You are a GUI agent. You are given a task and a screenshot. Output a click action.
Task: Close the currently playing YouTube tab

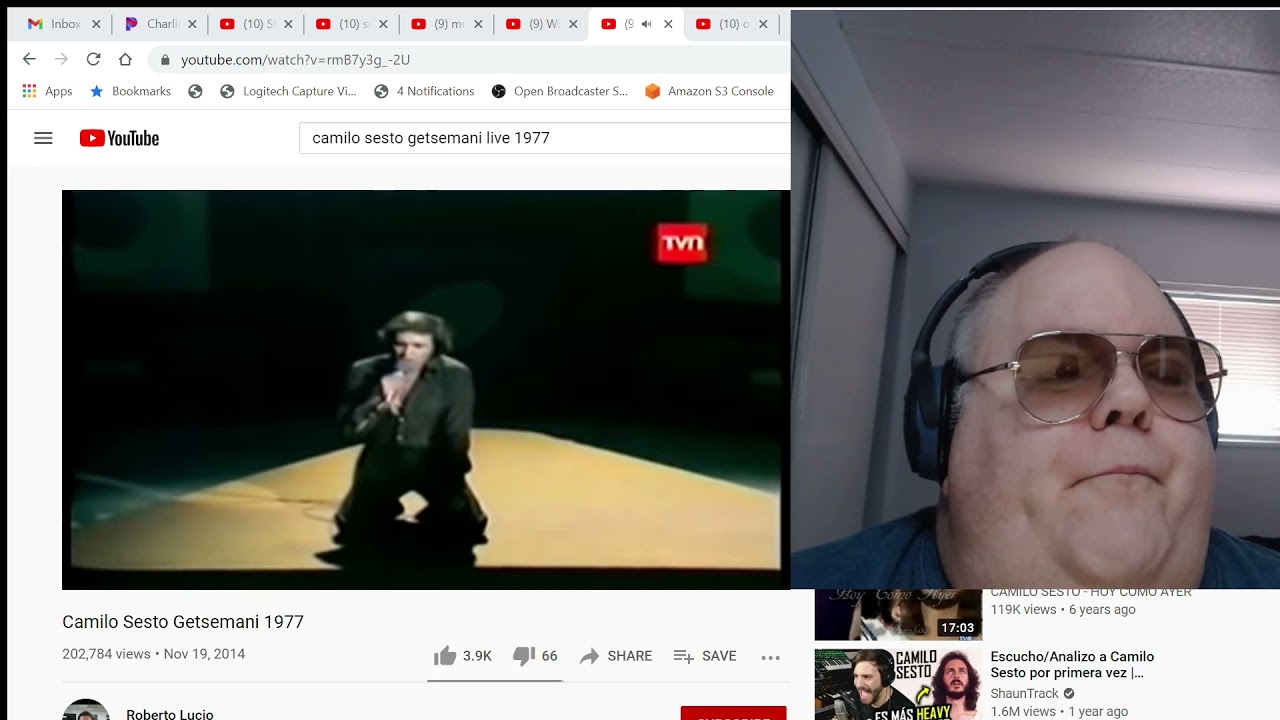(668, 24)
